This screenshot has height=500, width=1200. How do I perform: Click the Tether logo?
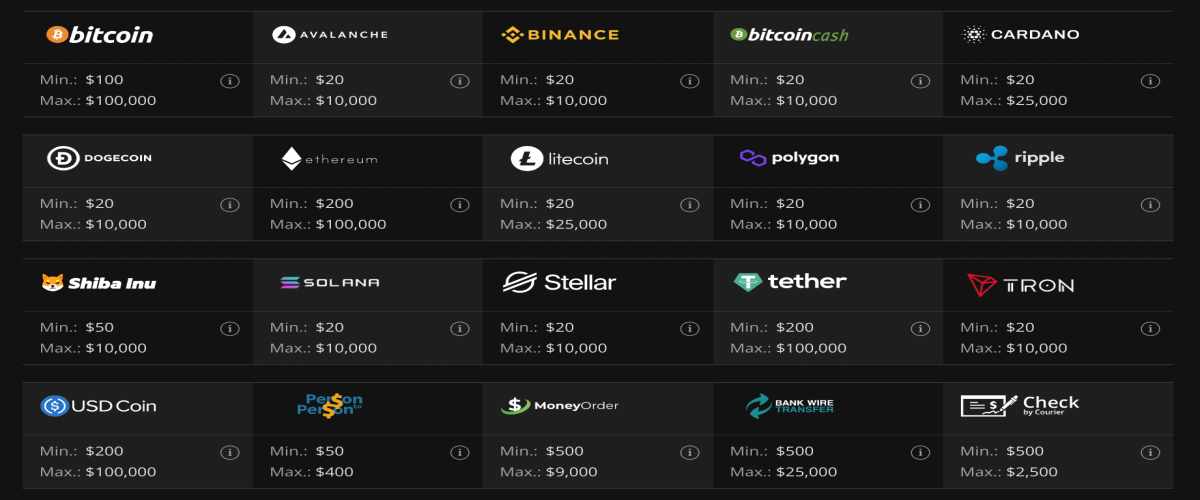[789, 282]
